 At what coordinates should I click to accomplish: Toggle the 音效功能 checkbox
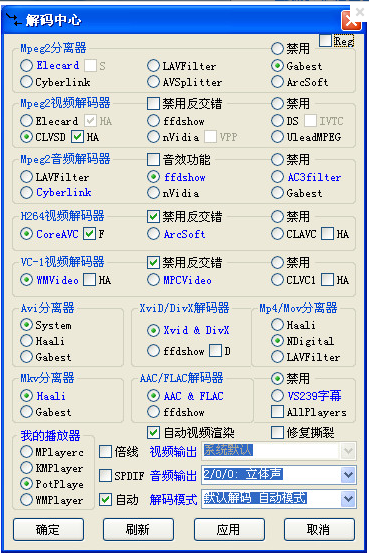[153, 159]
